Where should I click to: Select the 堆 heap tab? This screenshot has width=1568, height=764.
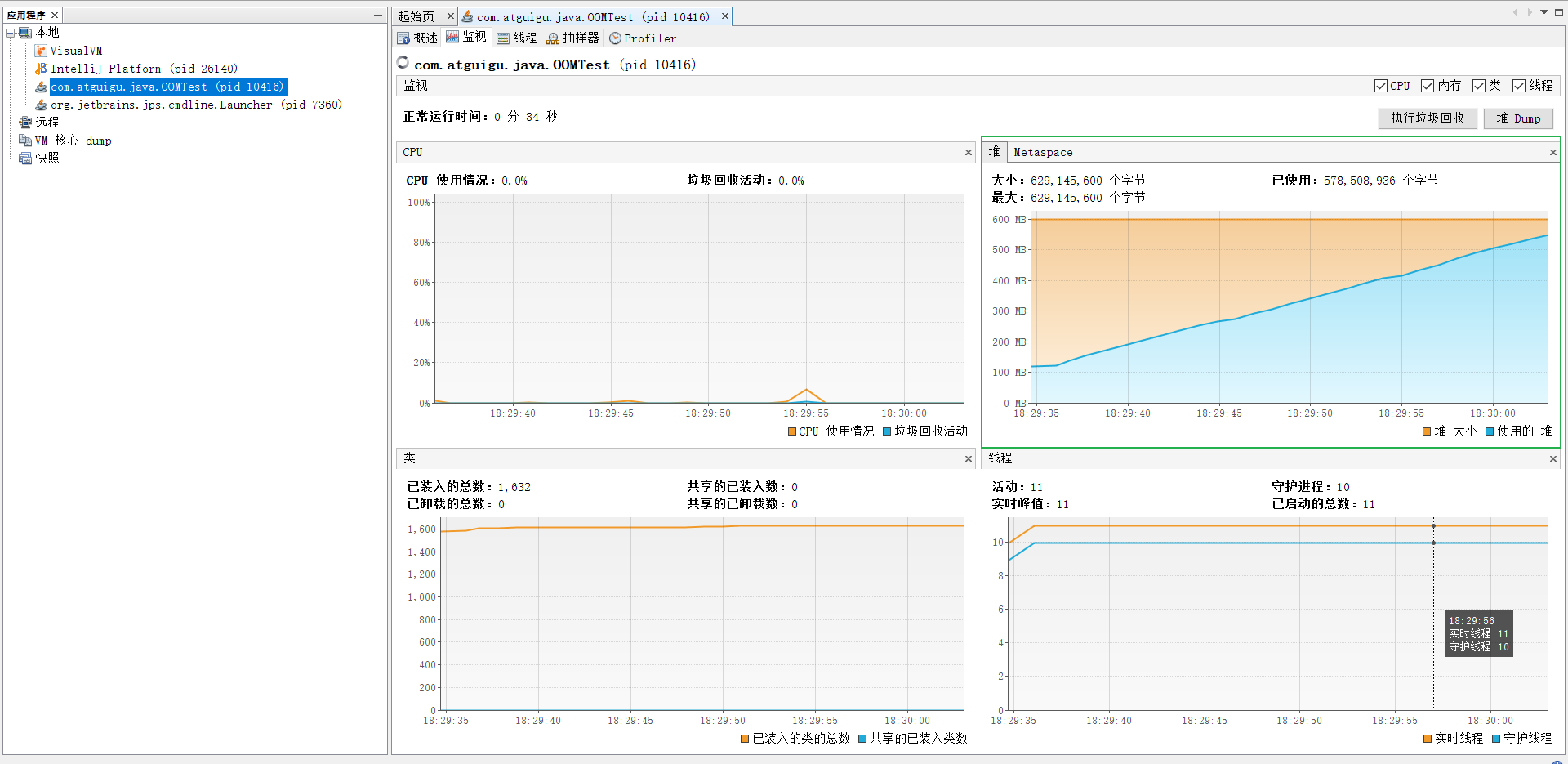click(x=994, y=152)
